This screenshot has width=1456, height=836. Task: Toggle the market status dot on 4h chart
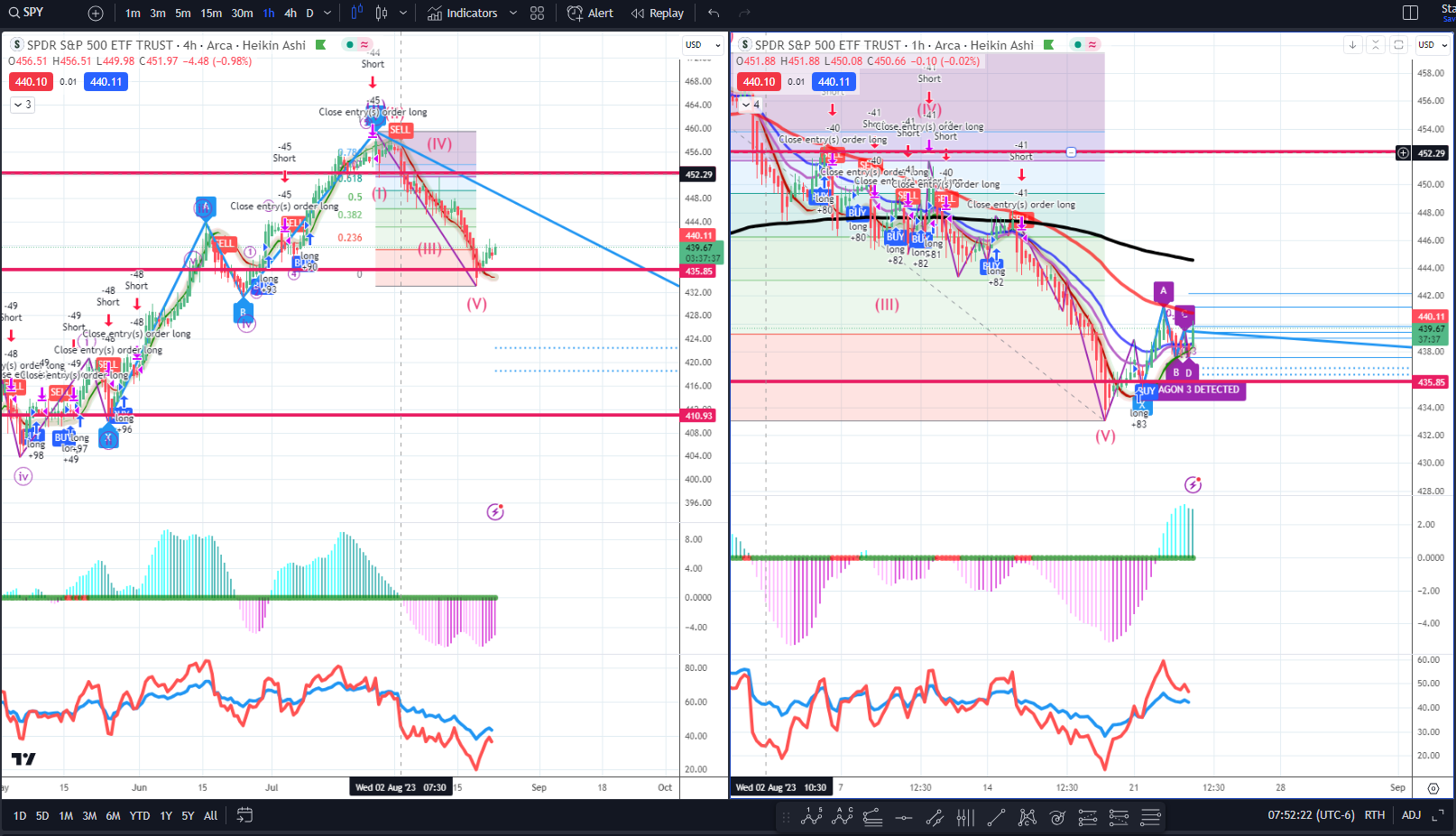(350, 44)
